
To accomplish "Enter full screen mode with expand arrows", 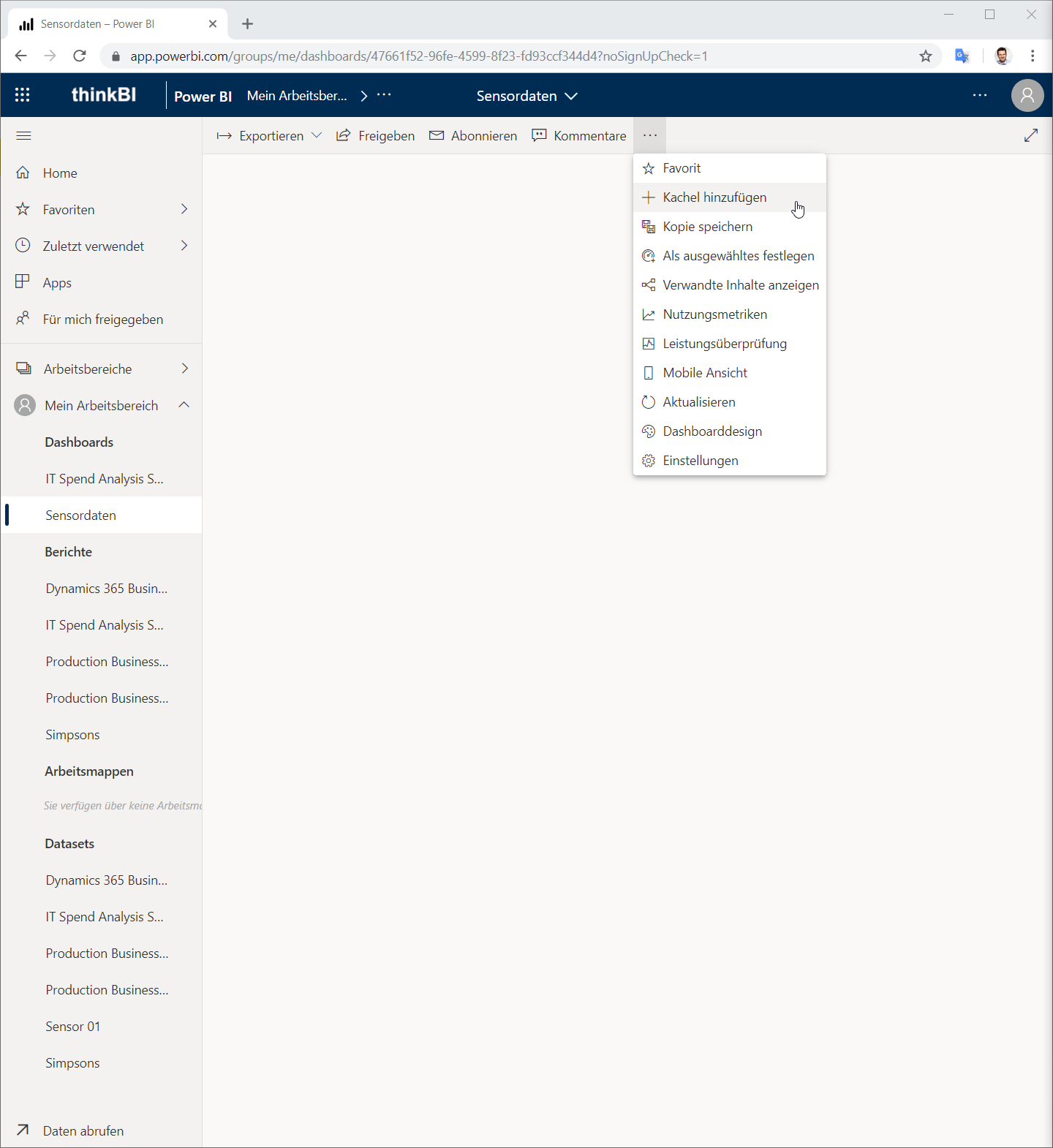I will tap(1031, 135).
